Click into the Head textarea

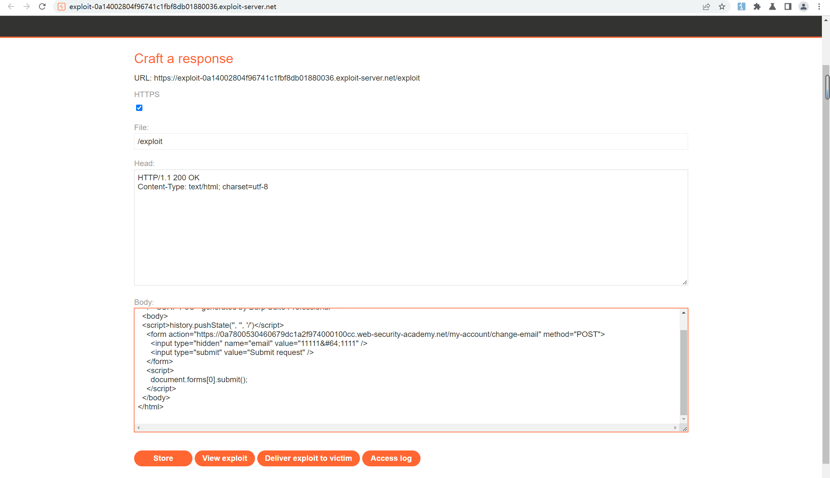pos(411,228)
